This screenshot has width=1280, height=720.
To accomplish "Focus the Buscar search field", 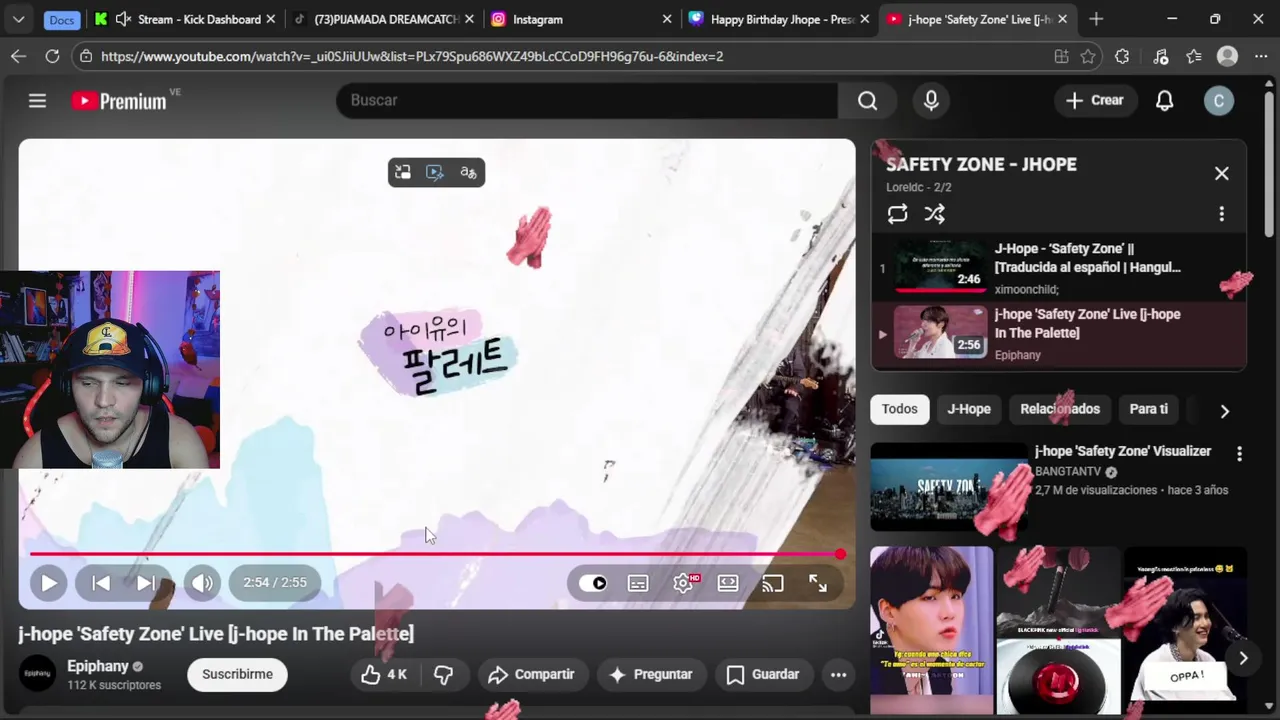I will point(587,100).
